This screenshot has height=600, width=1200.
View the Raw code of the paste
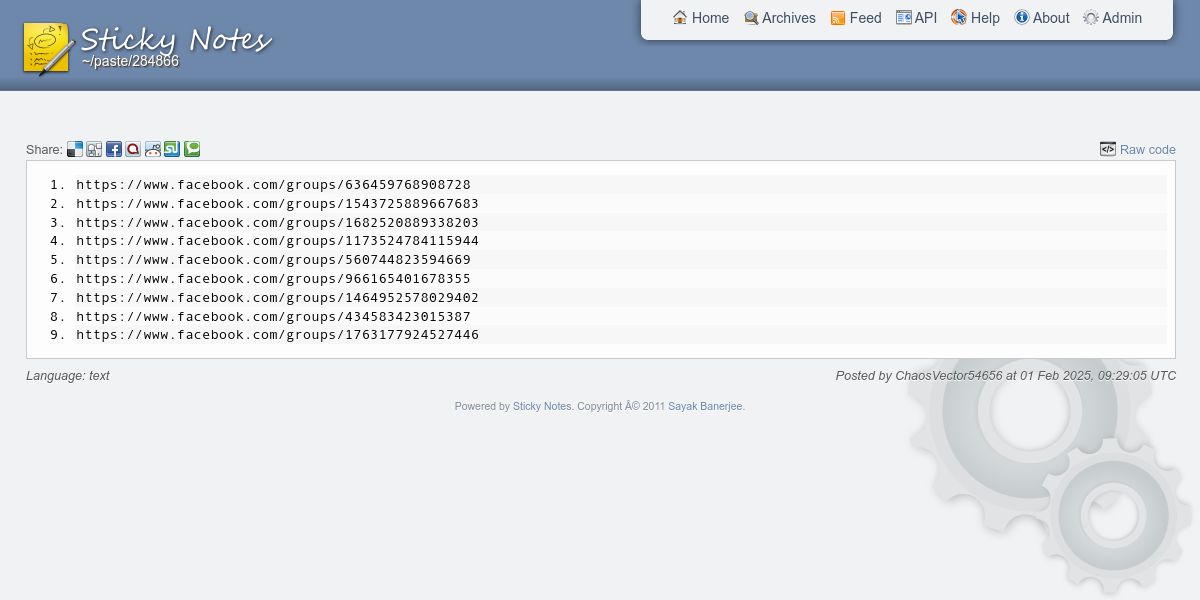1138,150
